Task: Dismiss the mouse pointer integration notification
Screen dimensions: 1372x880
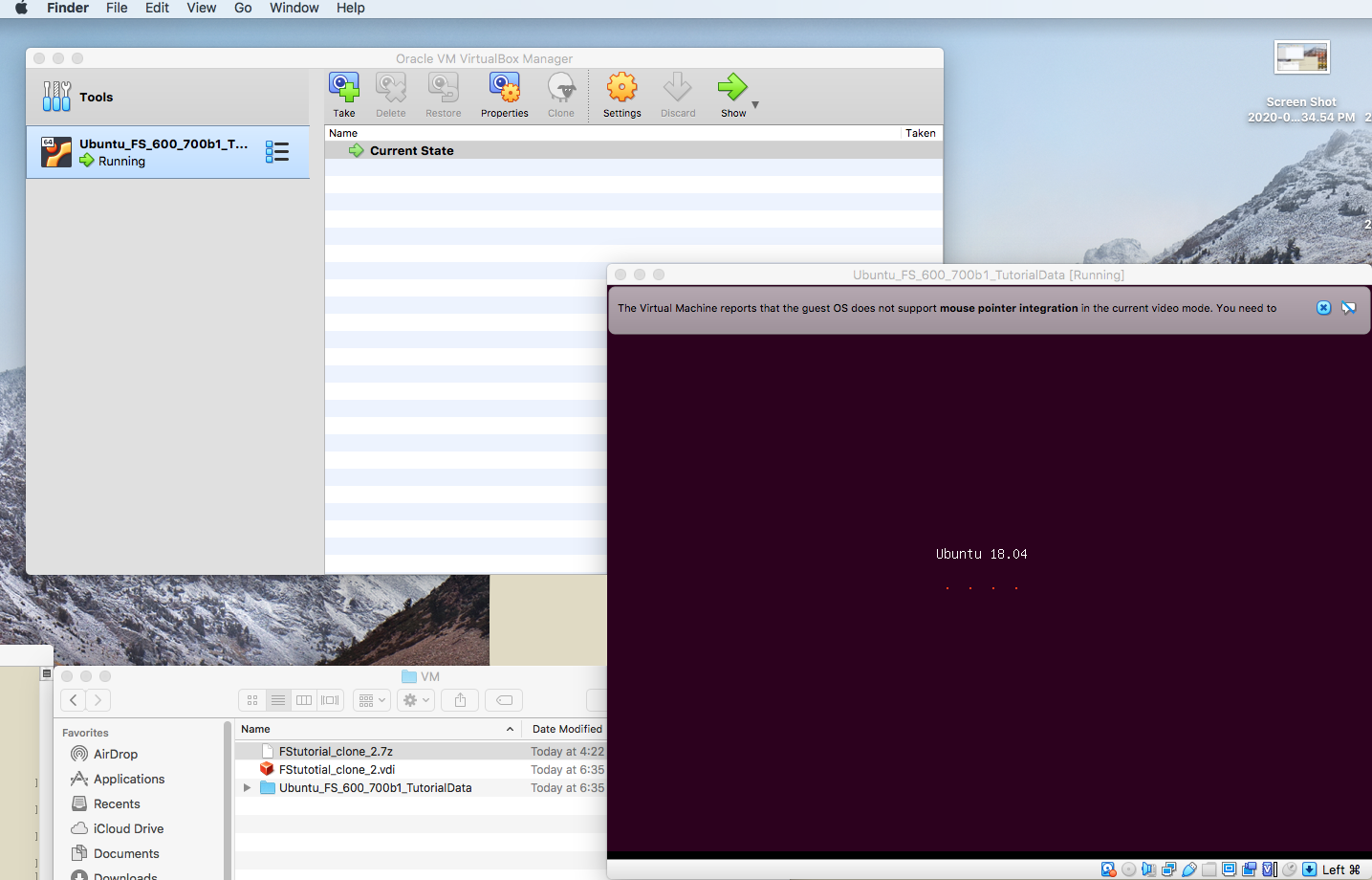Action: [1323, 308]
